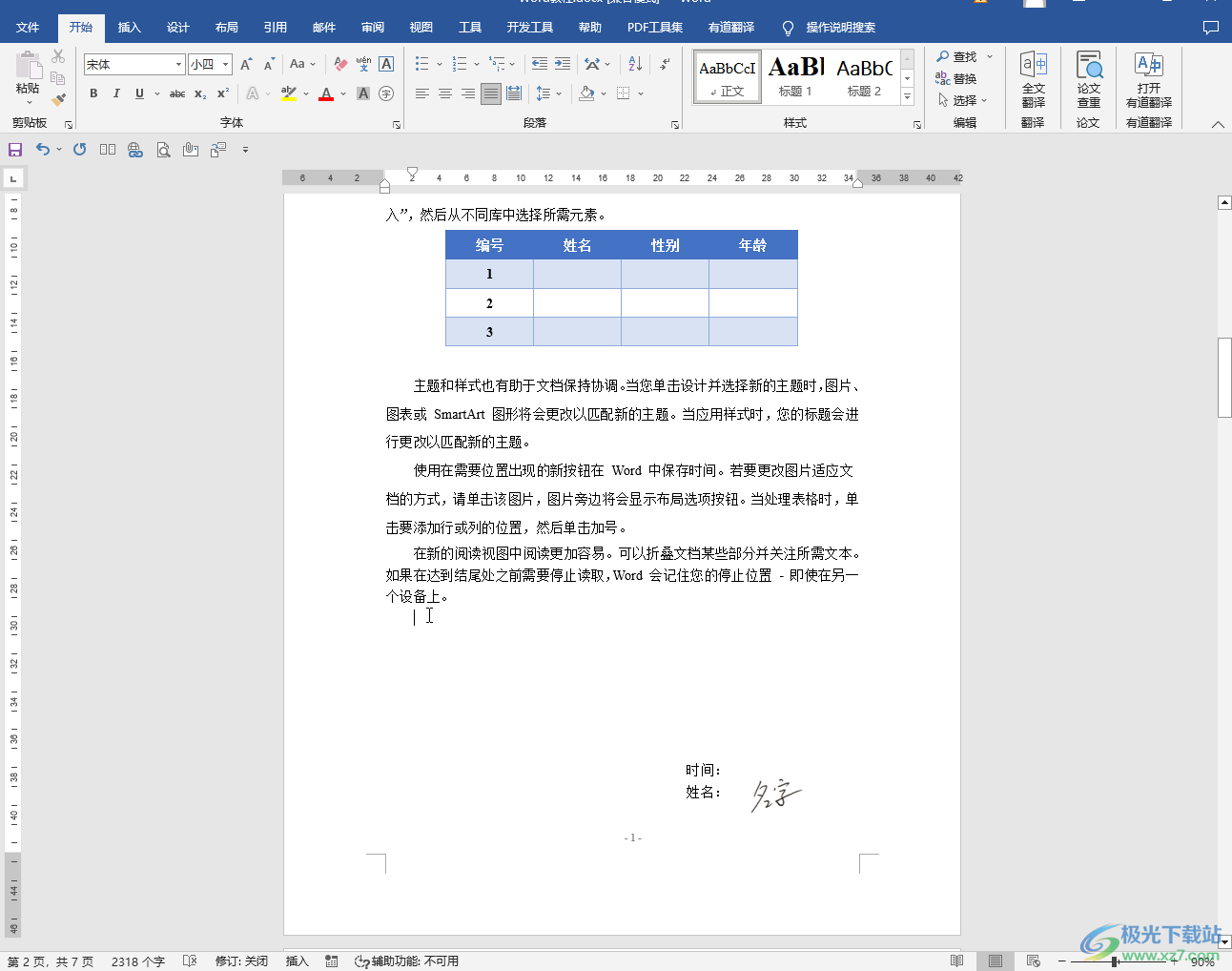Open Youdao translation (打开有道翻译)

(x=1149, y=79)
